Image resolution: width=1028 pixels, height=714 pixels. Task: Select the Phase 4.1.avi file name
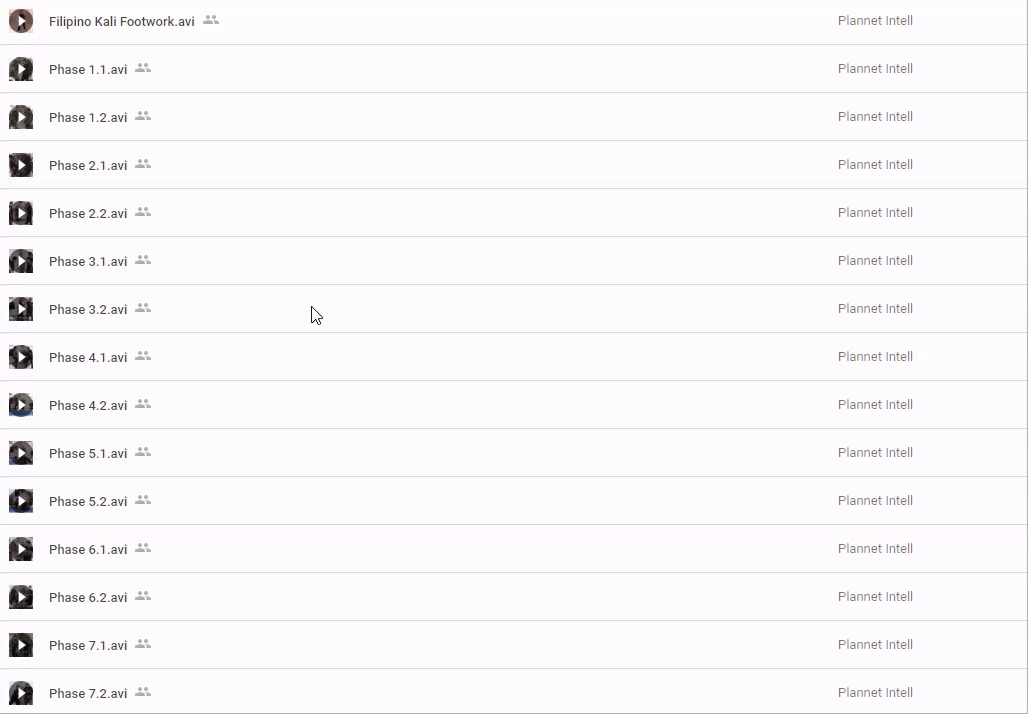click(88, 357)
